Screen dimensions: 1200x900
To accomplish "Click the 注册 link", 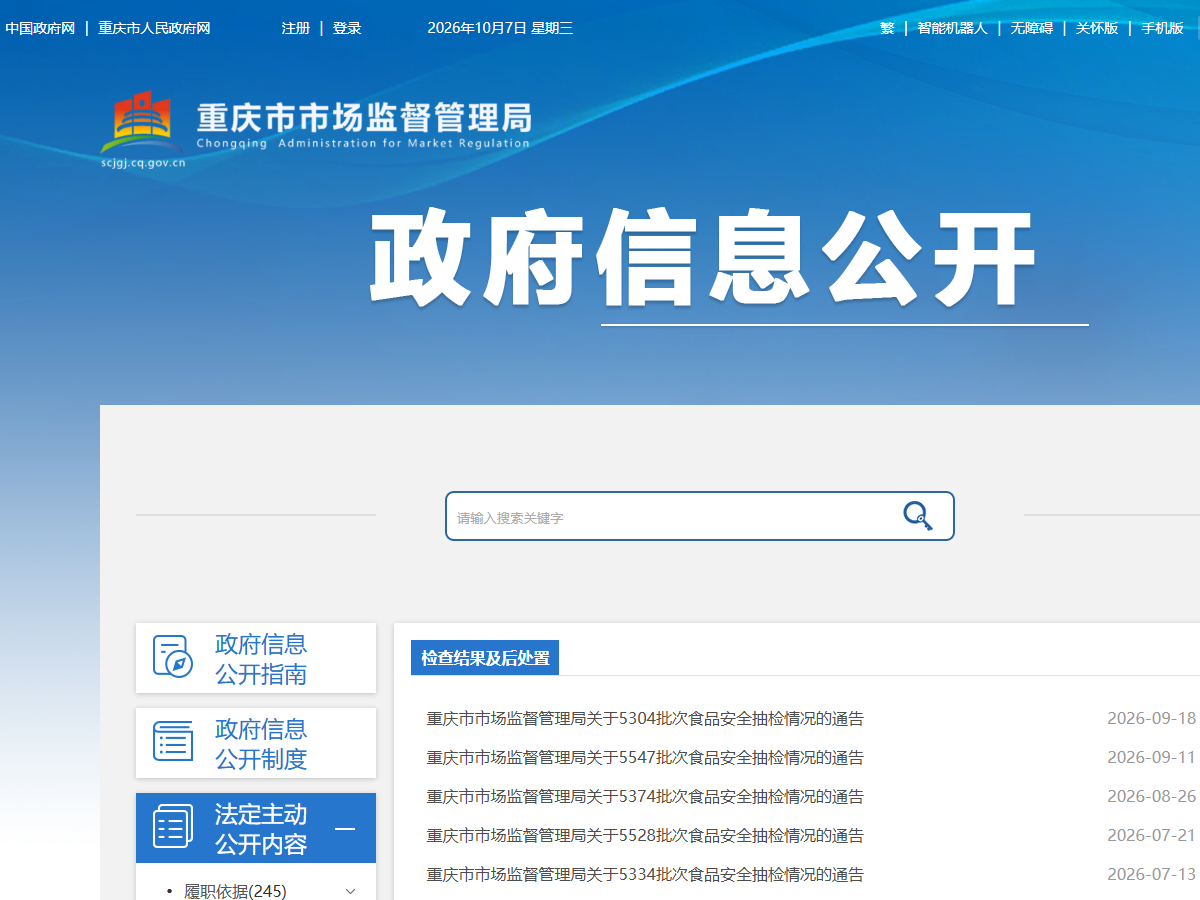I will [296, 28].
